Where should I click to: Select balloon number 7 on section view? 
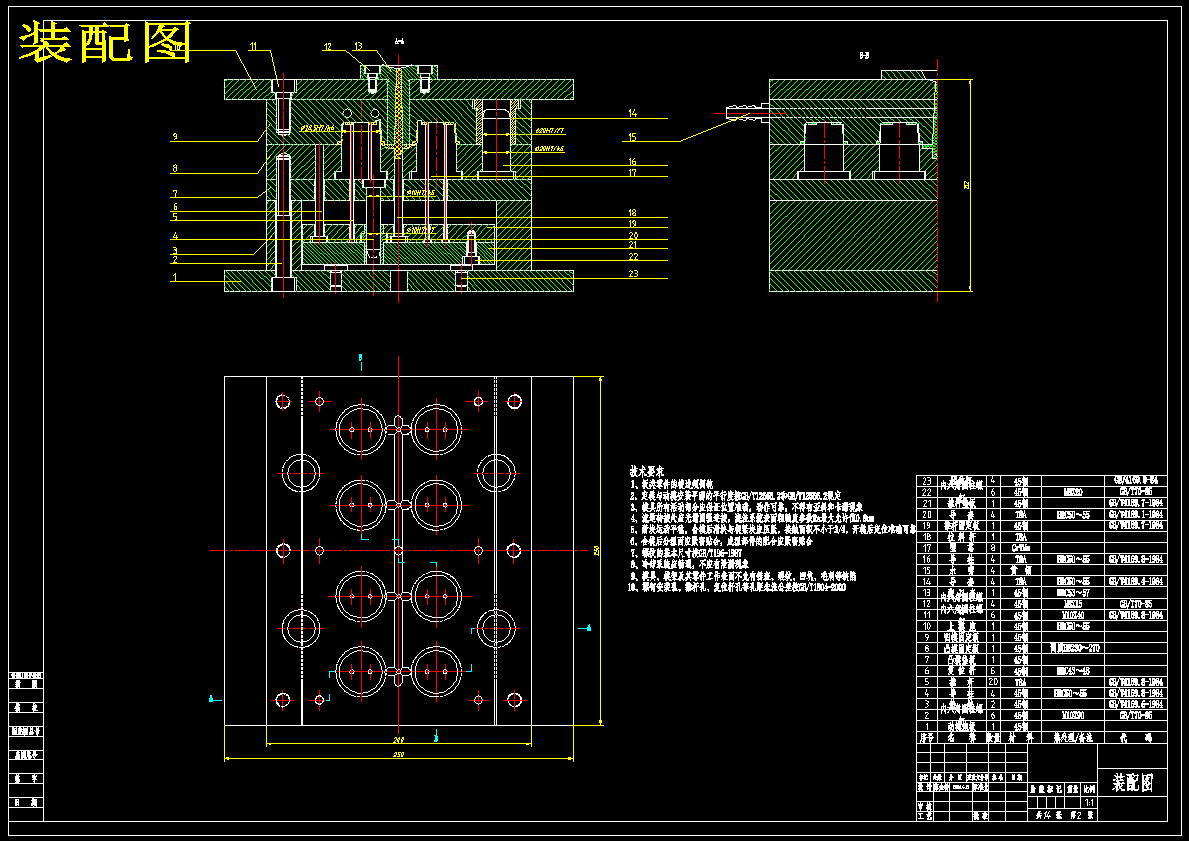[x=175, y=194]
